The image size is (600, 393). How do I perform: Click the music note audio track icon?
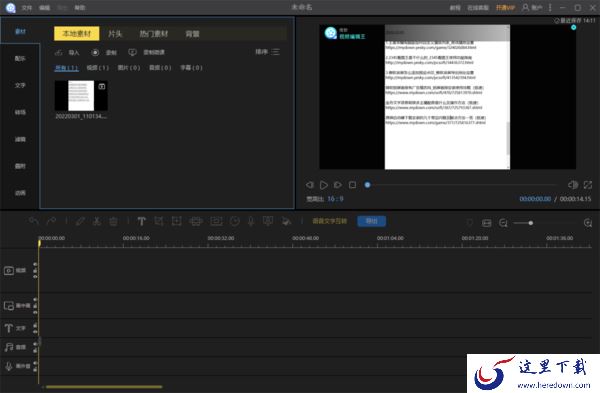(x=8, y=347)
